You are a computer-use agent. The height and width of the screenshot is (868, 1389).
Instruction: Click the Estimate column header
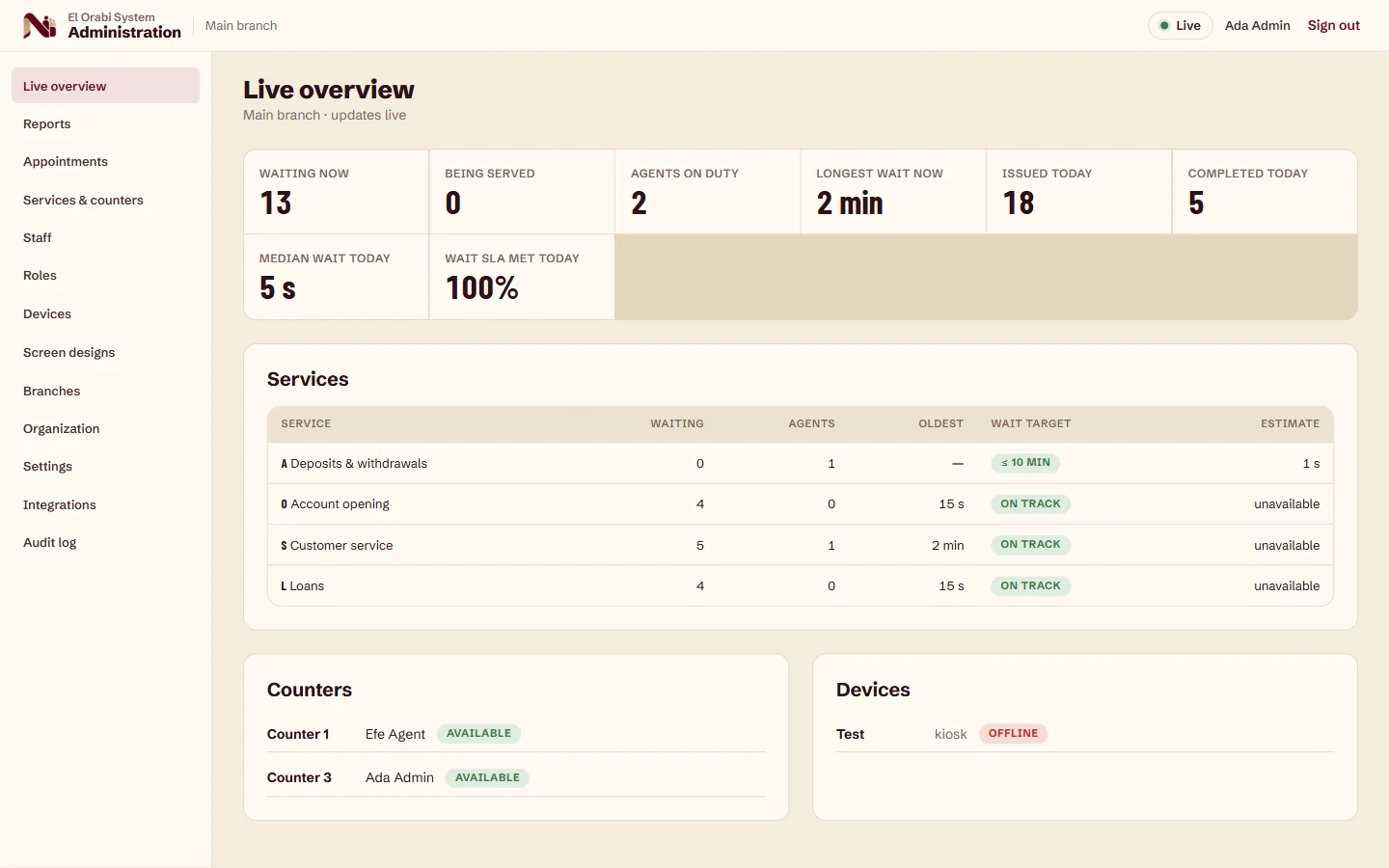(1290, 423)
